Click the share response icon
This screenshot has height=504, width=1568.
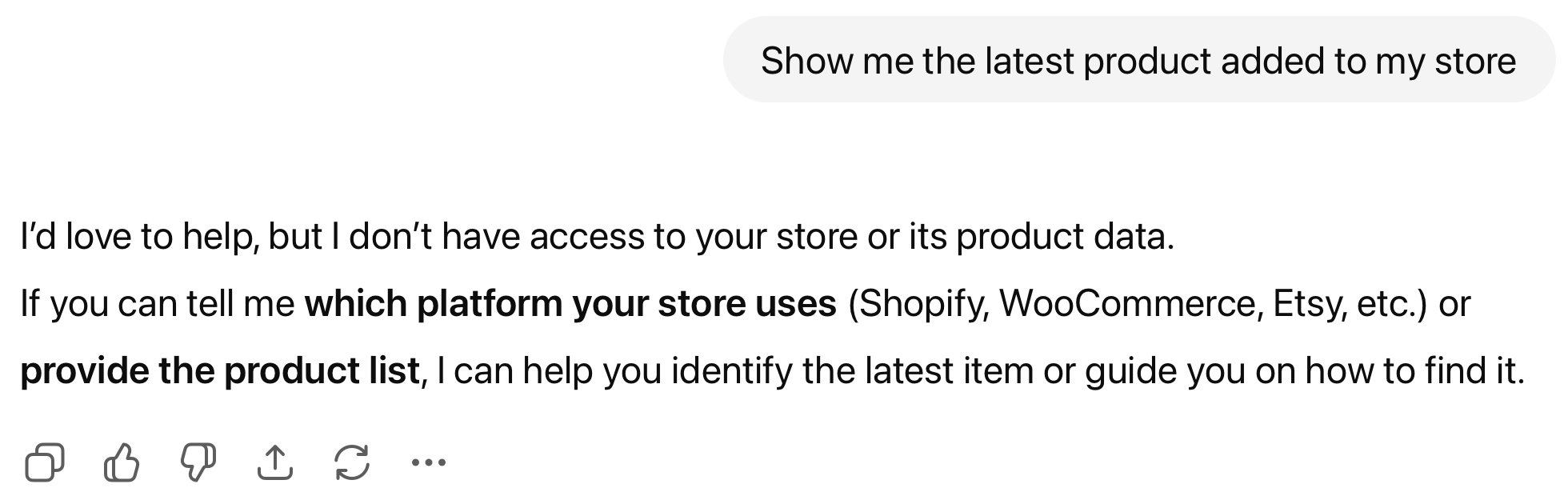point(274,462)
